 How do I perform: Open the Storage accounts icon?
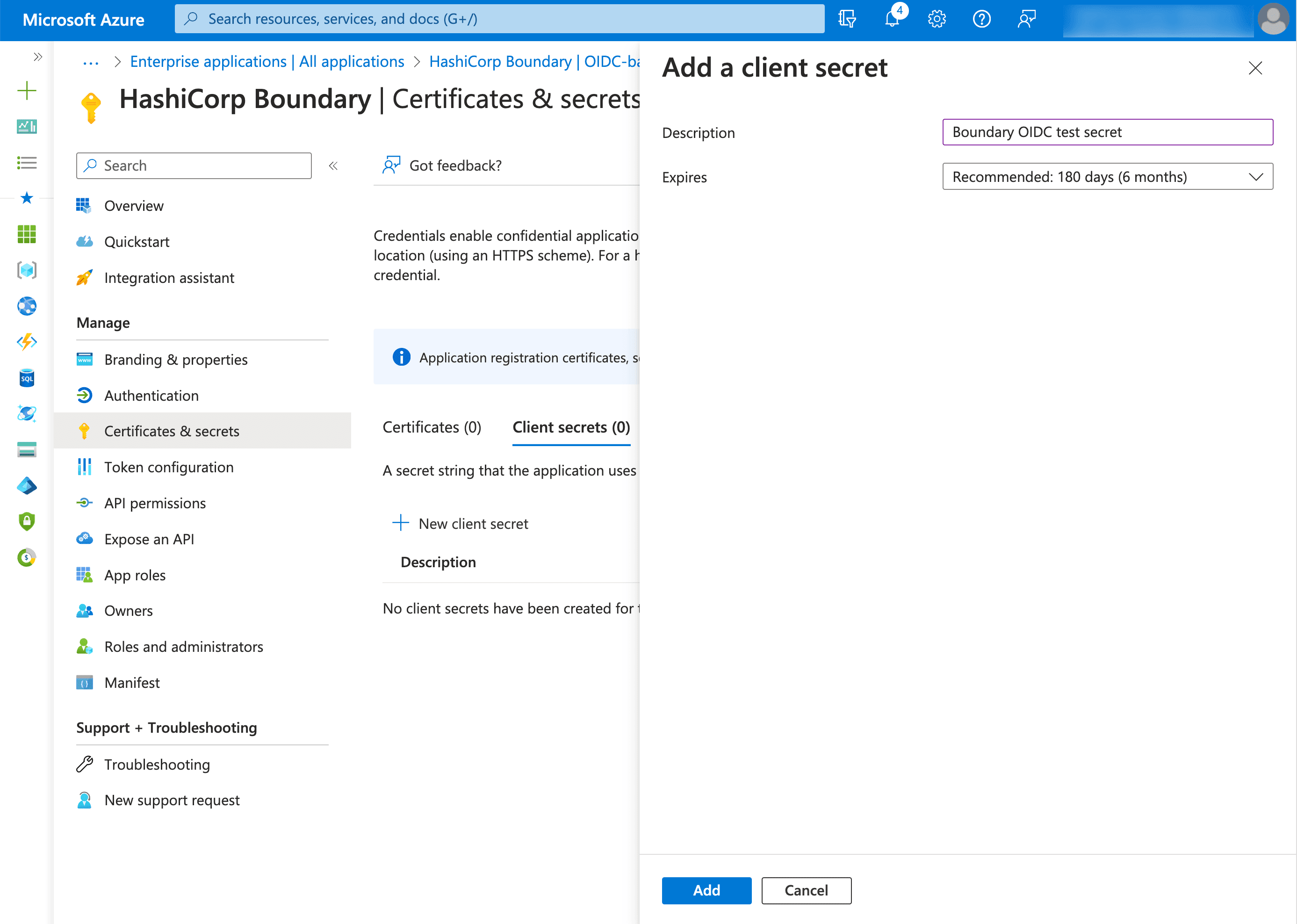(27, 450)
